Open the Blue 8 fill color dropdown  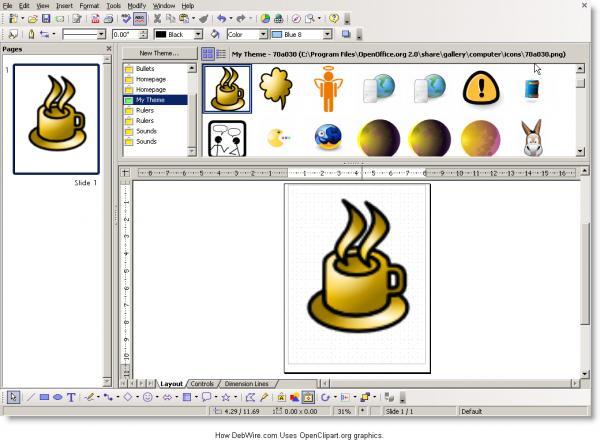pos(330,34)
